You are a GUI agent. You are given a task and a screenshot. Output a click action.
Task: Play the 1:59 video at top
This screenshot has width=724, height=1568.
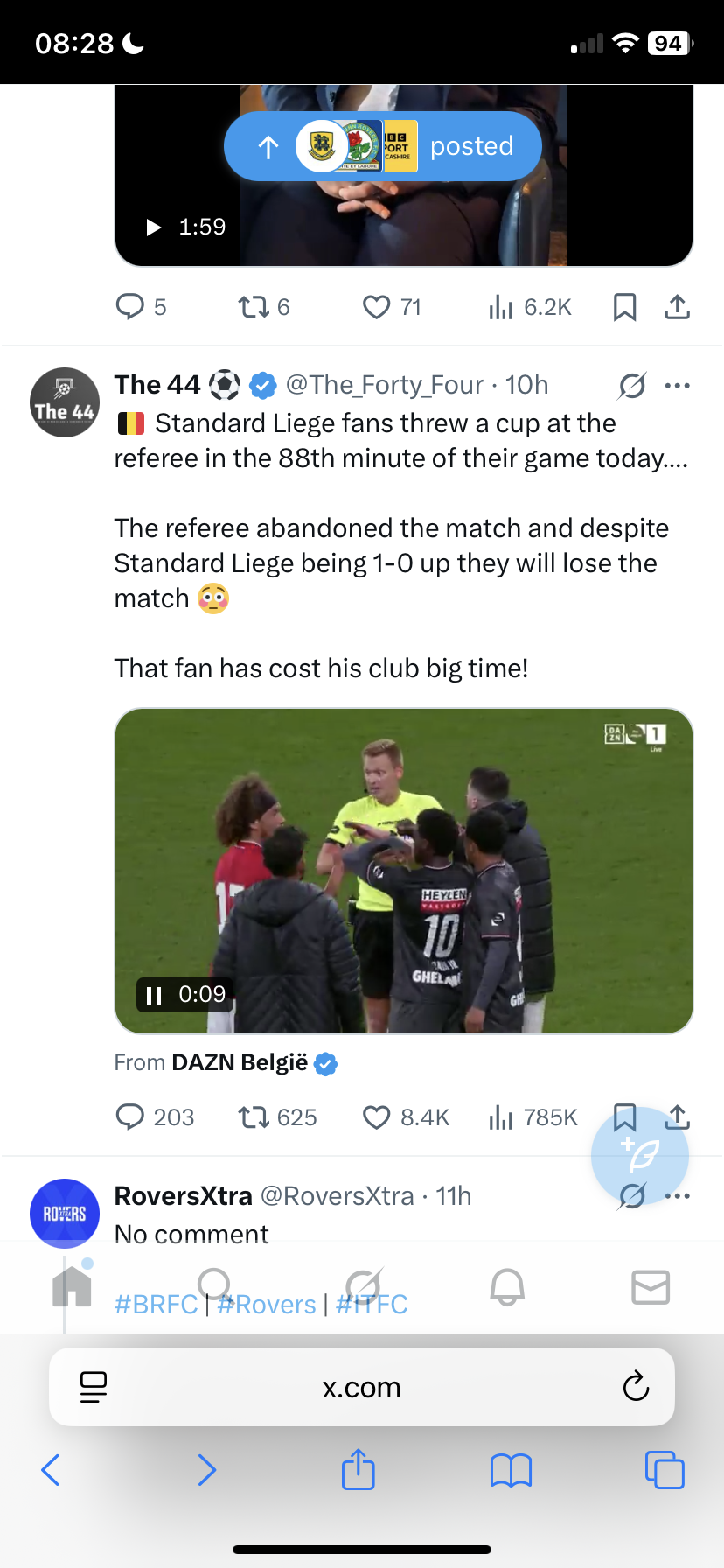click(x=155, y=227)
